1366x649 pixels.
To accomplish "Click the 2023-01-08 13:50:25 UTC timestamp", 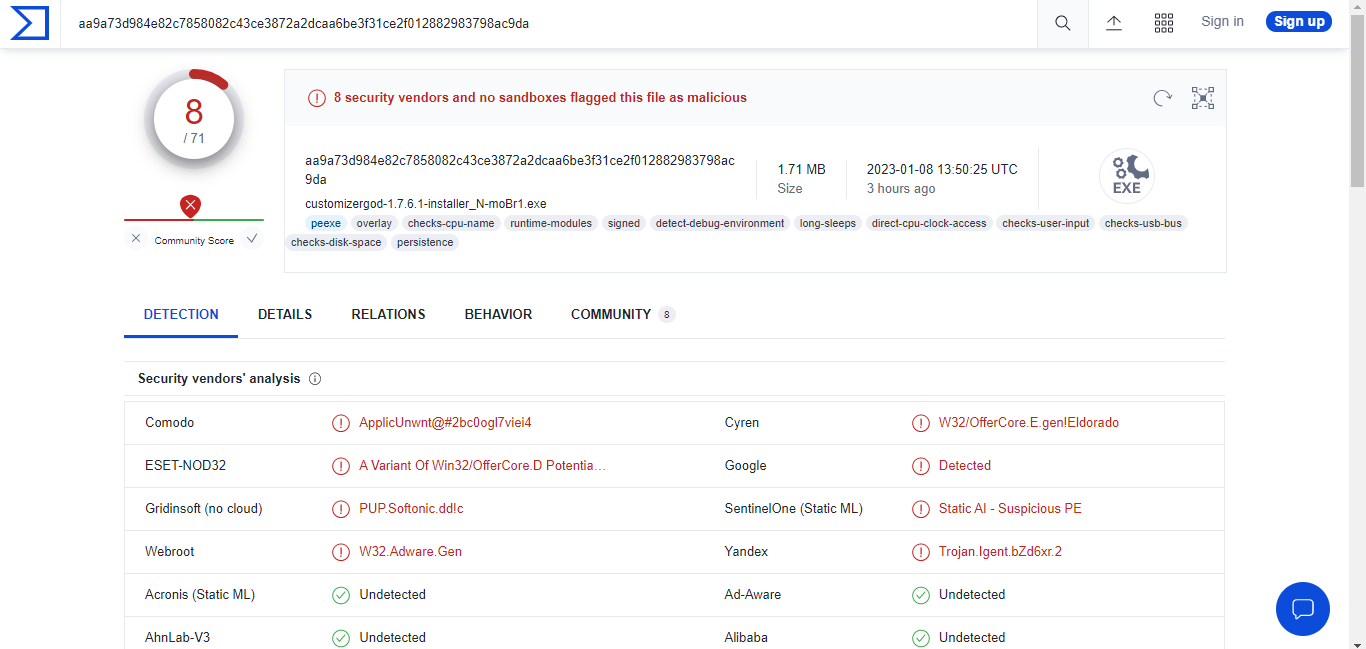I will [942, 170].
